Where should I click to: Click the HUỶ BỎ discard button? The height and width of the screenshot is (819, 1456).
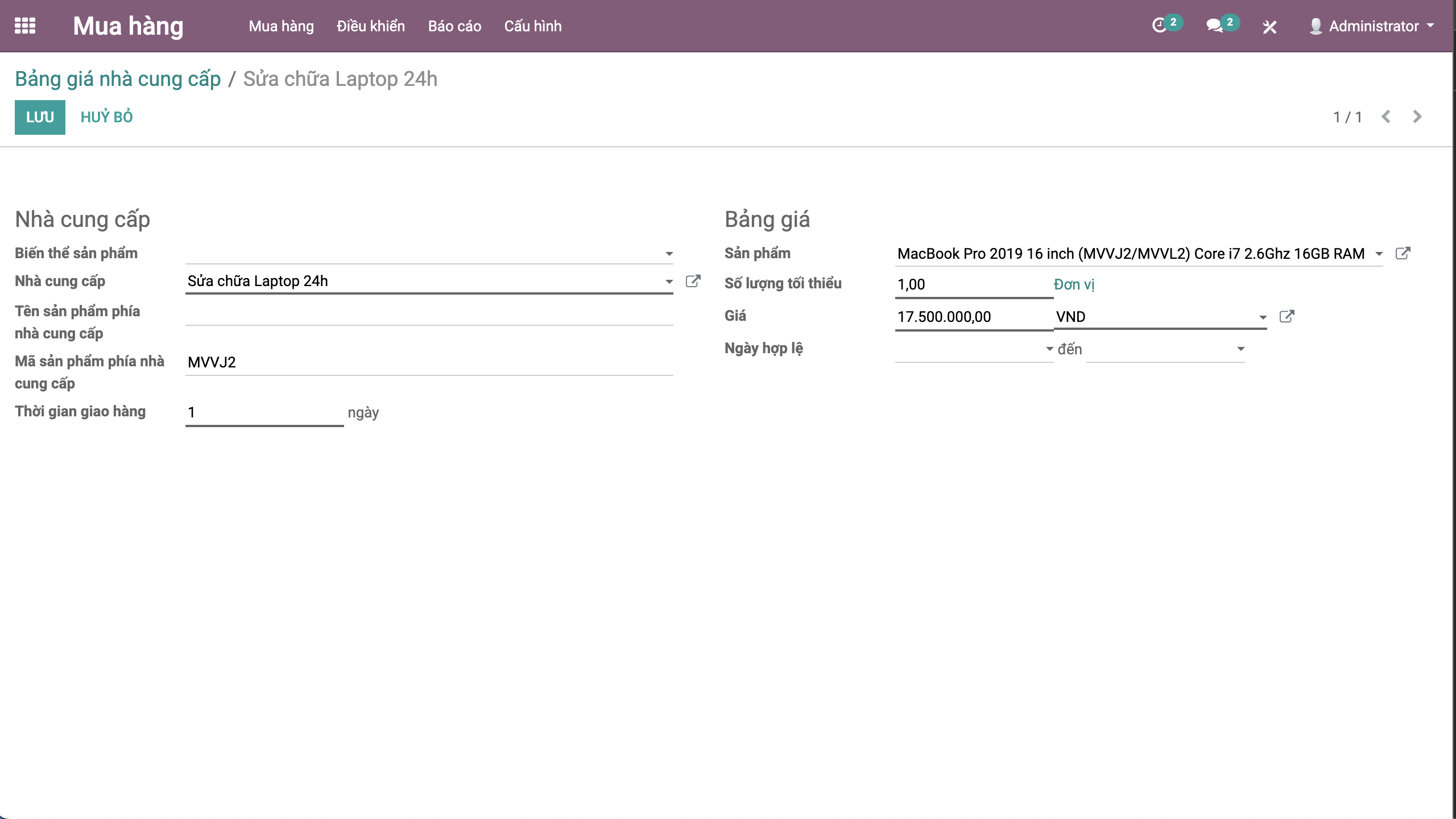pyautogui.click(x=106, y=117)
